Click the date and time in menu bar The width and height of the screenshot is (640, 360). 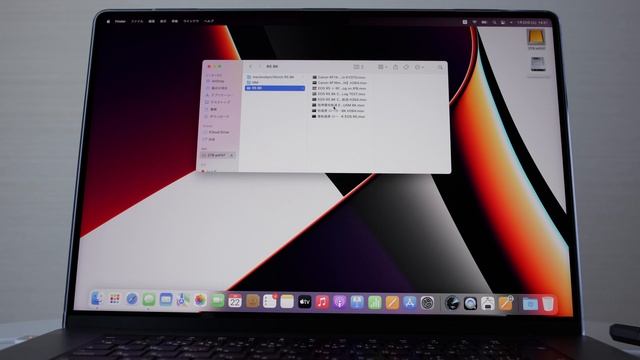pos(532,22)
